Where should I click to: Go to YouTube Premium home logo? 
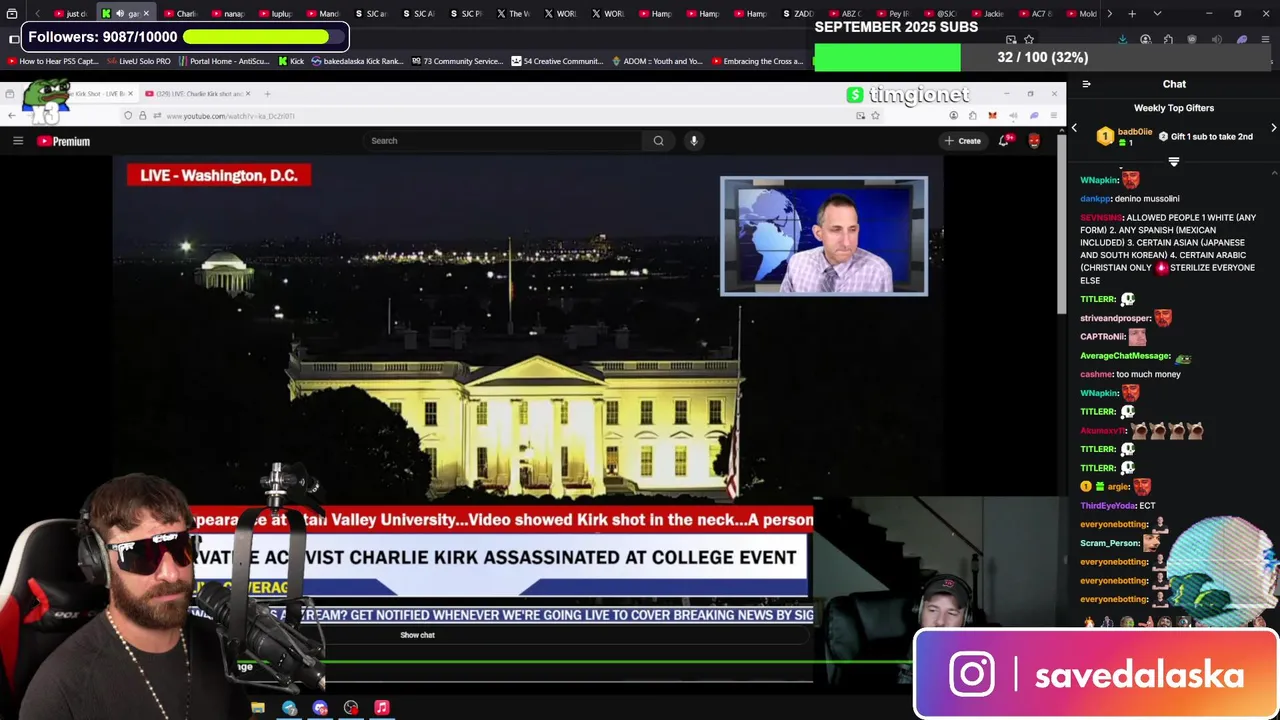[64, 141]
